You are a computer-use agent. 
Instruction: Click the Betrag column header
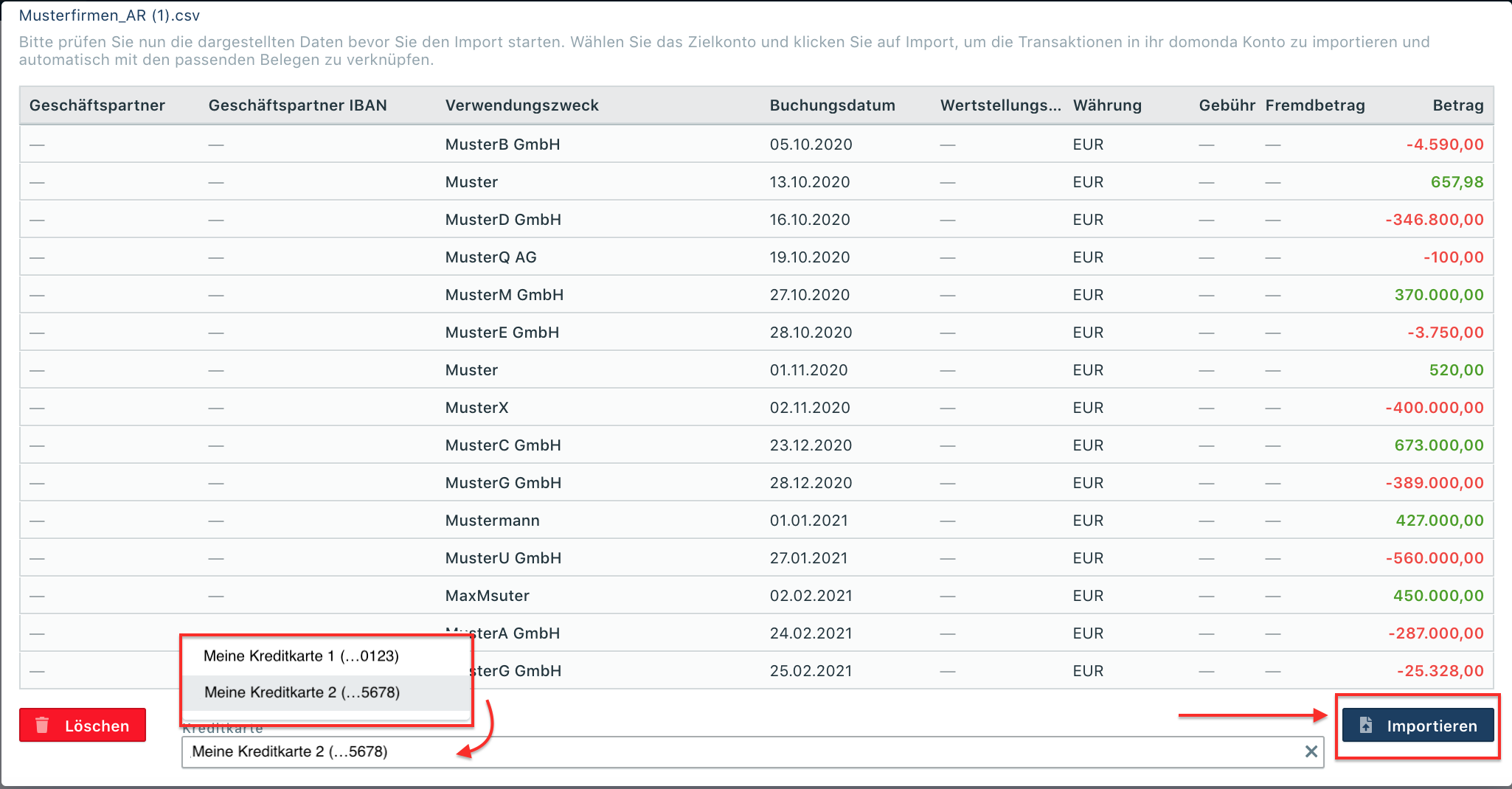coord(1457,105)
